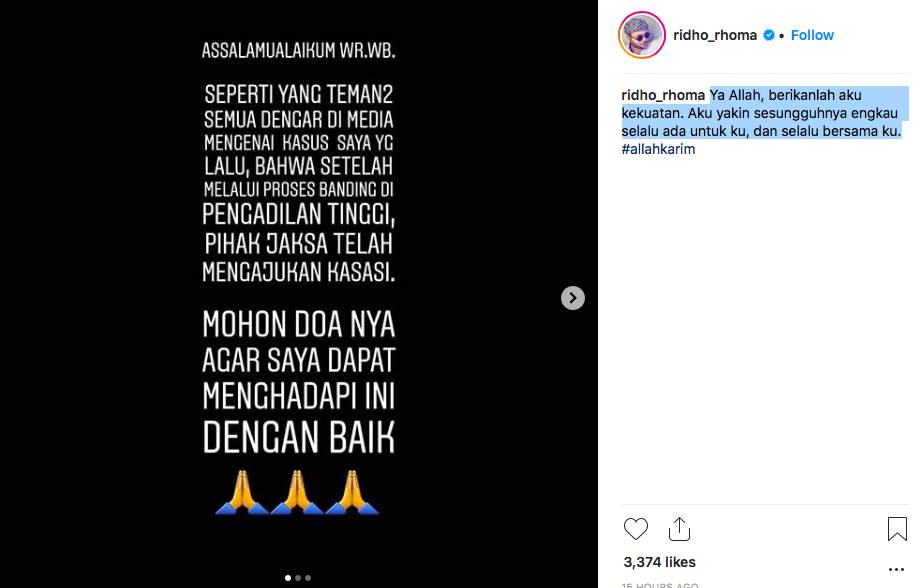
Task: Click the ridho_rhoma username in the header
Action: coord(715,35)
